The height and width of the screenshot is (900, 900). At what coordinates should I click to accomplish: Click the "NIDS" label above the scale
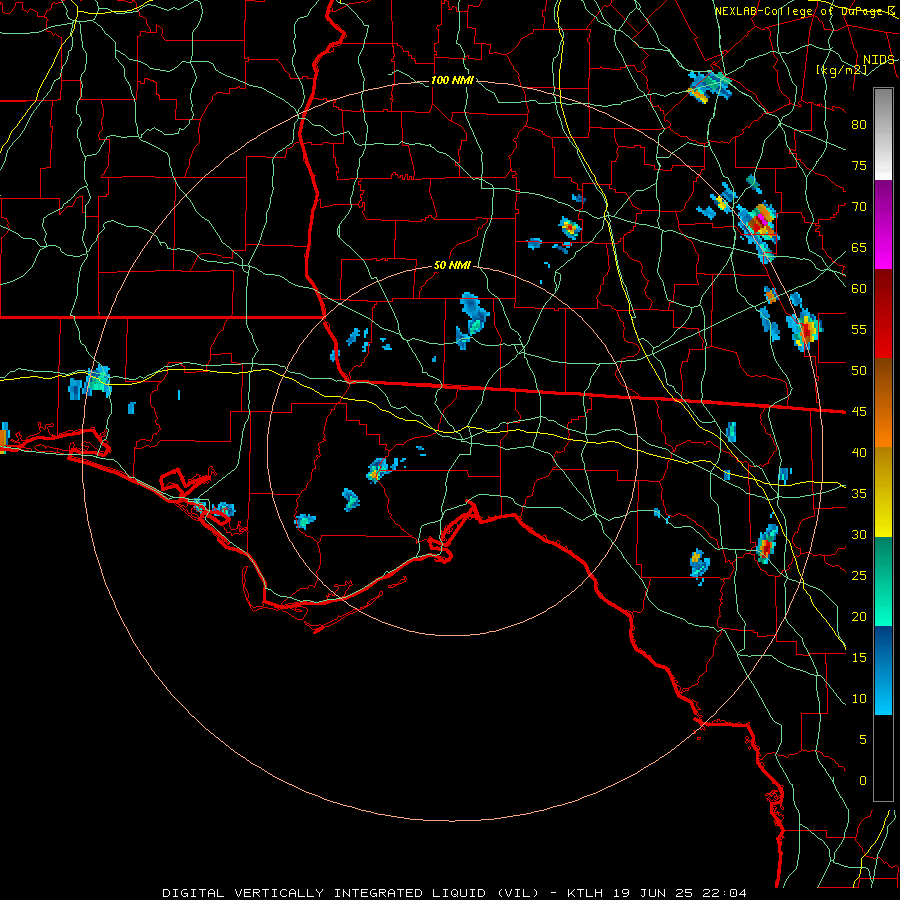(x=878, y=60)
